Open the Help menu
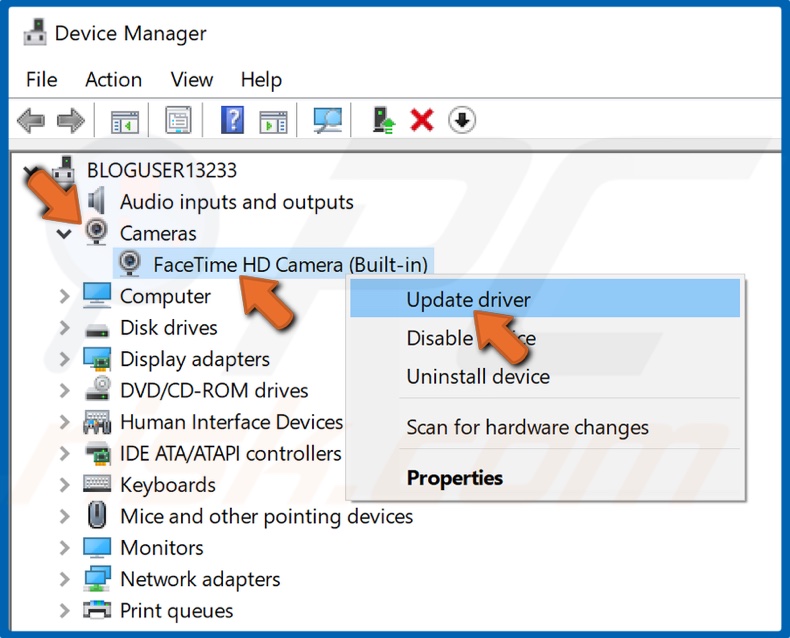Viewport: 790px width, 638px height. (261, 80)
